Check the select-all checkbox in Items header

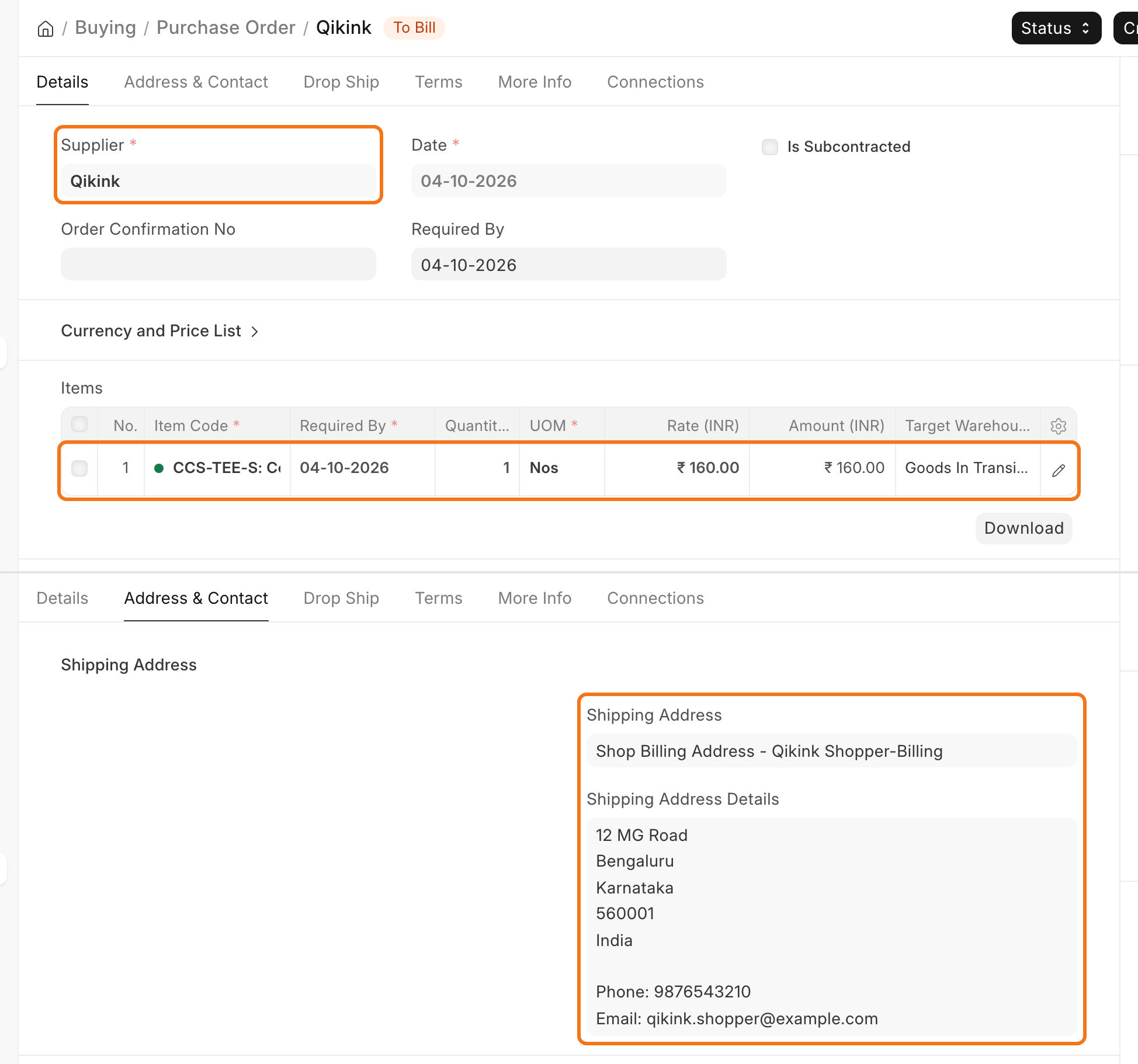79,425
